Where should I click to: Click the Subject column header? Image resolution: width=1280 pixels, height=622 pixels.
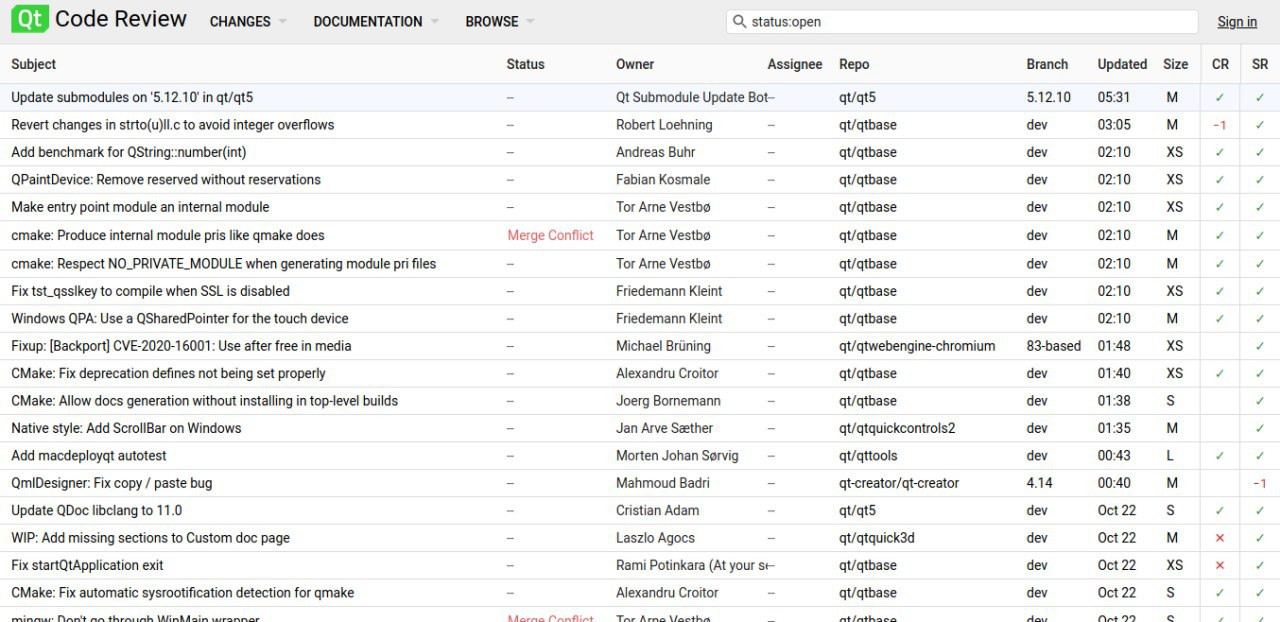coord(34,64)
